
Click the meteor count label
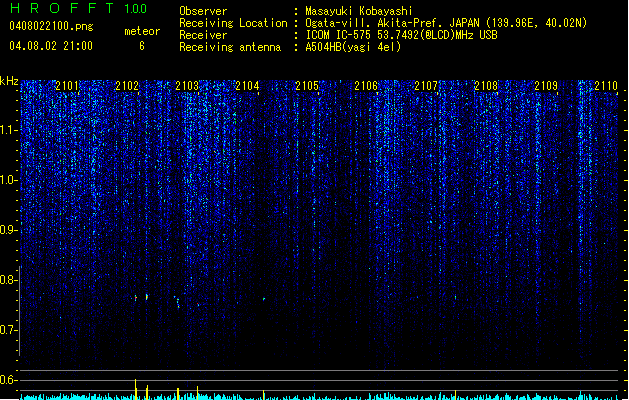pos(142,31)
